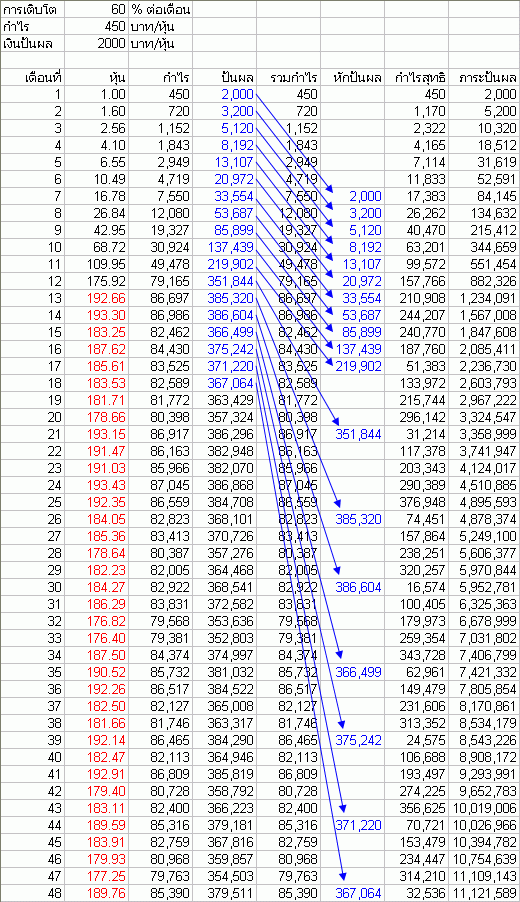Image resolution: width=520 pixels, height=902 pixels.
Task: Click the เดือนที่ column header cell
Action: tap(32, 78)
